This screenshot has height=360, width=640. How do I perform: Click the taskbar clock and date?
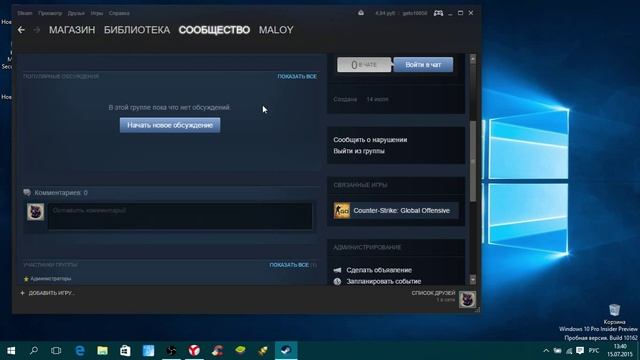tap(620, 351)
